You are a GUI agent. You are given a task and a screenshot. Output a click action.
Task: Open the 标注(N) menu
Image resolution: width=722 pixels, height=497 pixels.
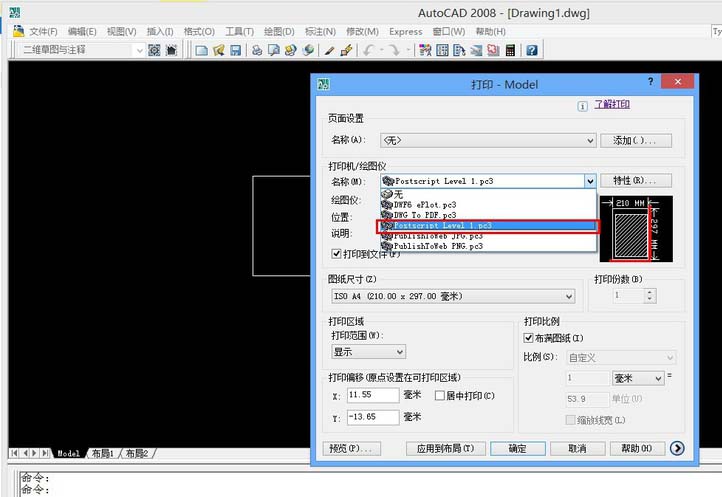(320, 31)
